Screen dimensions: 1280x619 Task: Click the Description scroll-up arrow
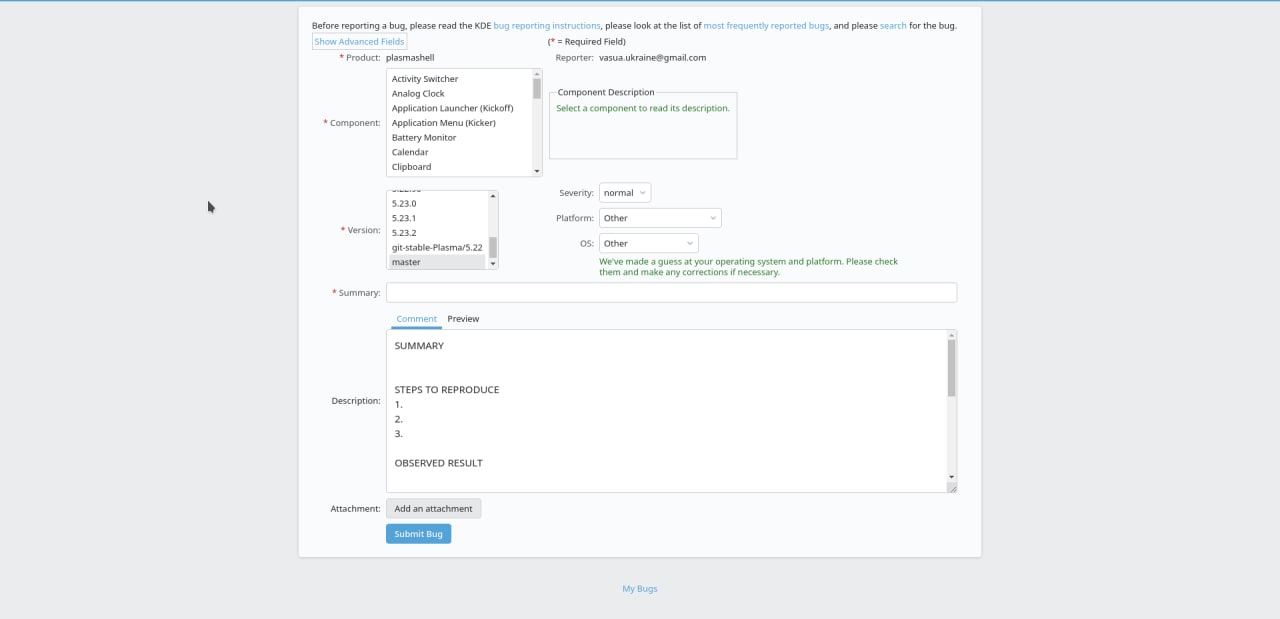pos(952,335)
